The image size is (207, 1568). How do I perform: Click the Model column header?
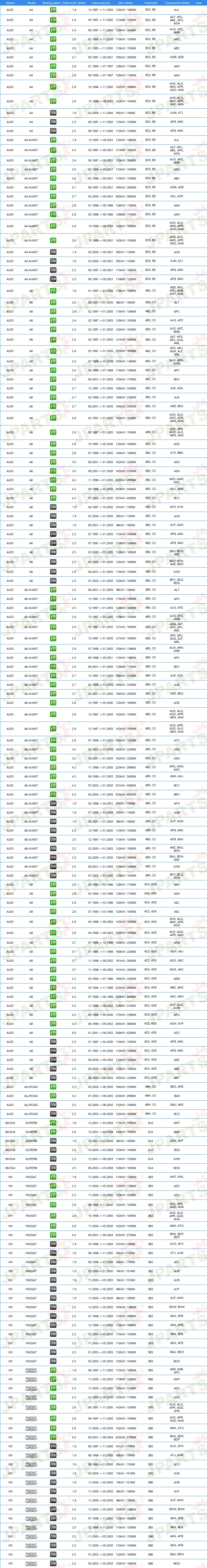(x=31, y=2)
